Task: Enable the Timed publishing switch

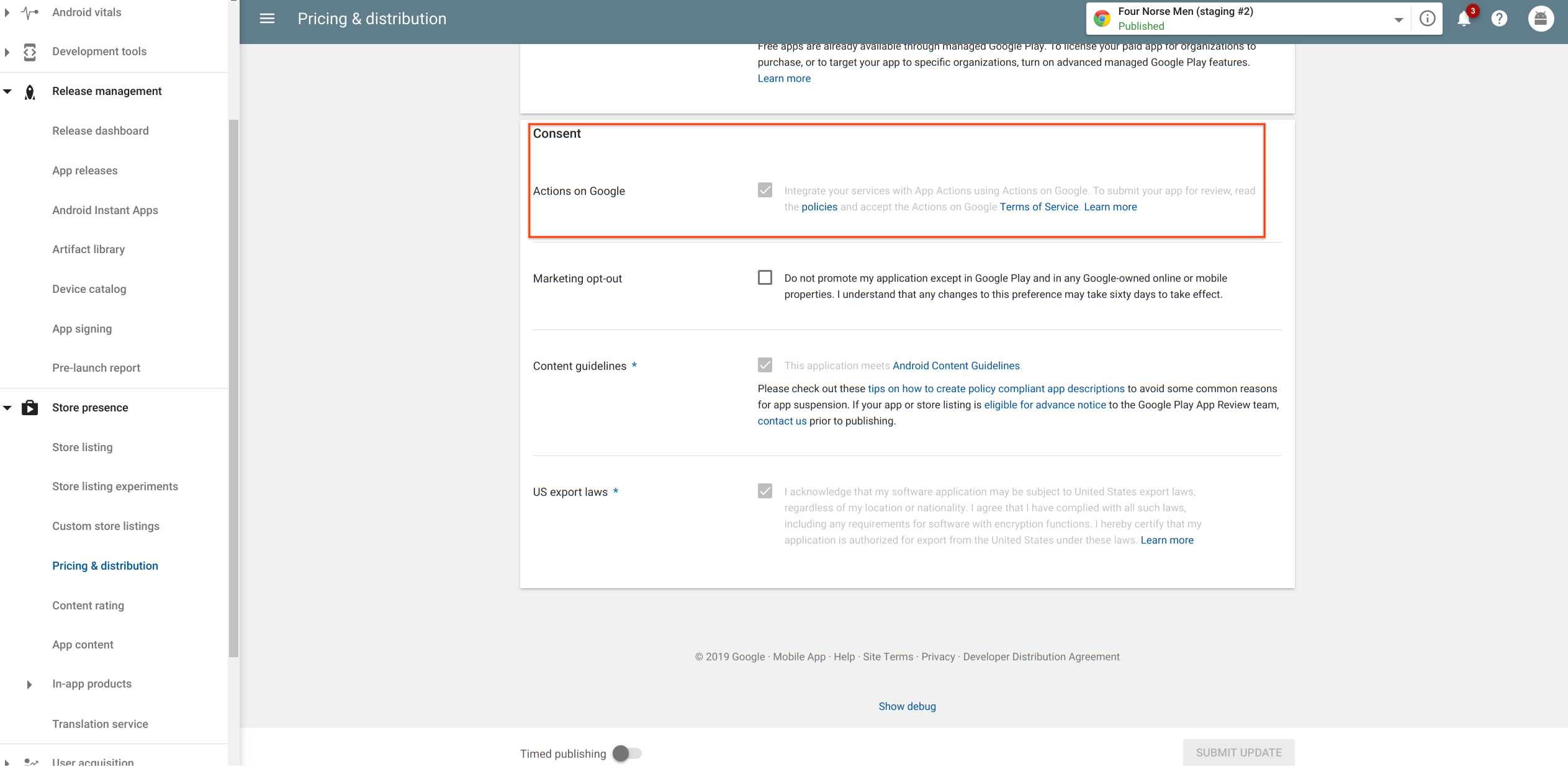Action: (x=626, y=753)
